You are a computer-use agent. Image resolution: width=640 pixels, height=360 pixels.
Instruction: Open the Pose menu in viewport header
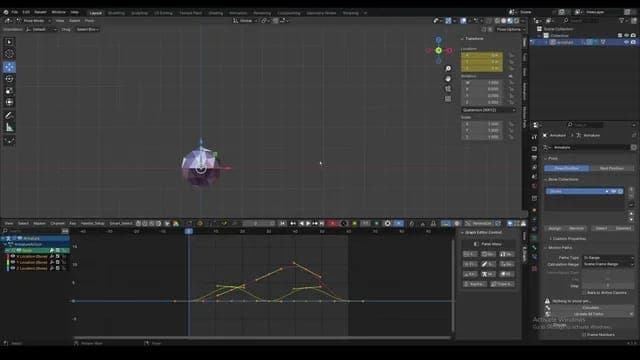coord(89,20)
